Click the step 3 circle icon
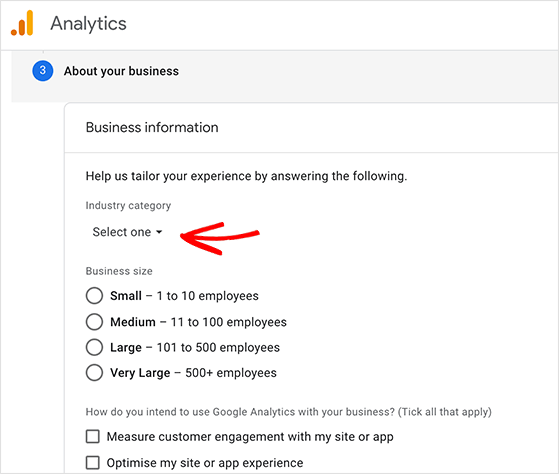This screenshot has width=559, height=474. 43,71
